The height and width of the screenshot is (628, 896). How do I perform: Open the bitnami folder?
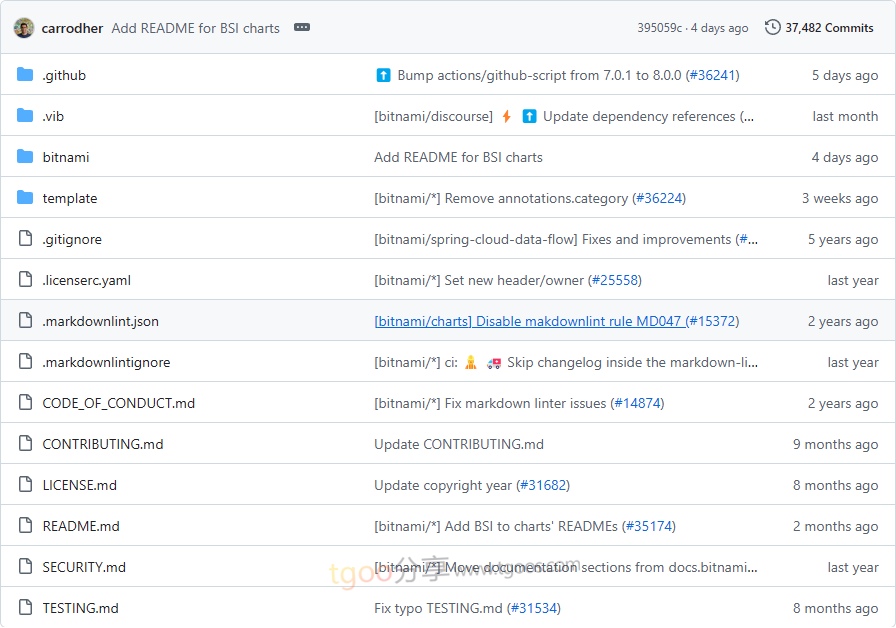click(x=66, y=157)
